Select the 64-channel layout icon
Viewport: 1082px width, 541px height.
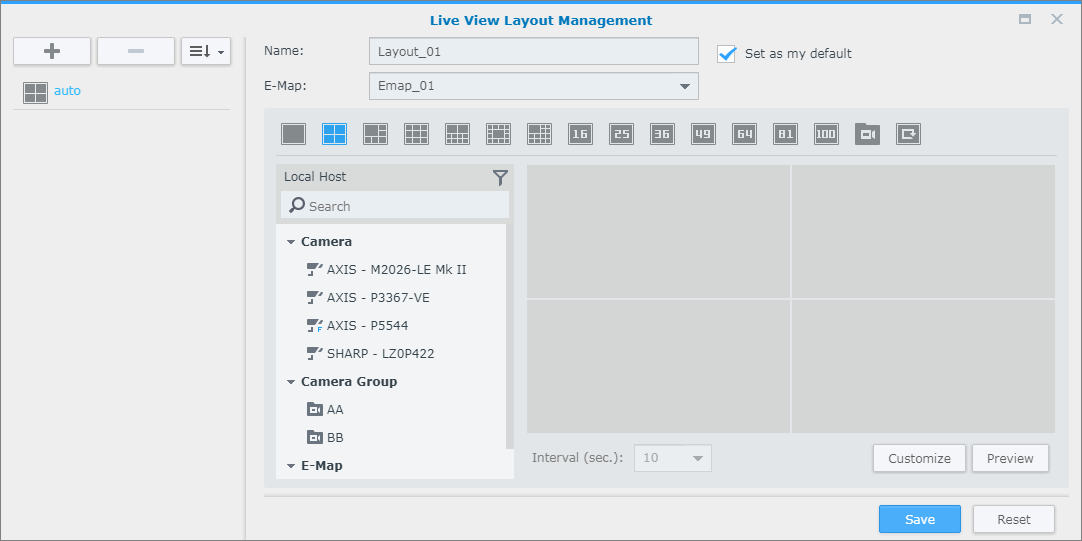click(x=745, y=134)
